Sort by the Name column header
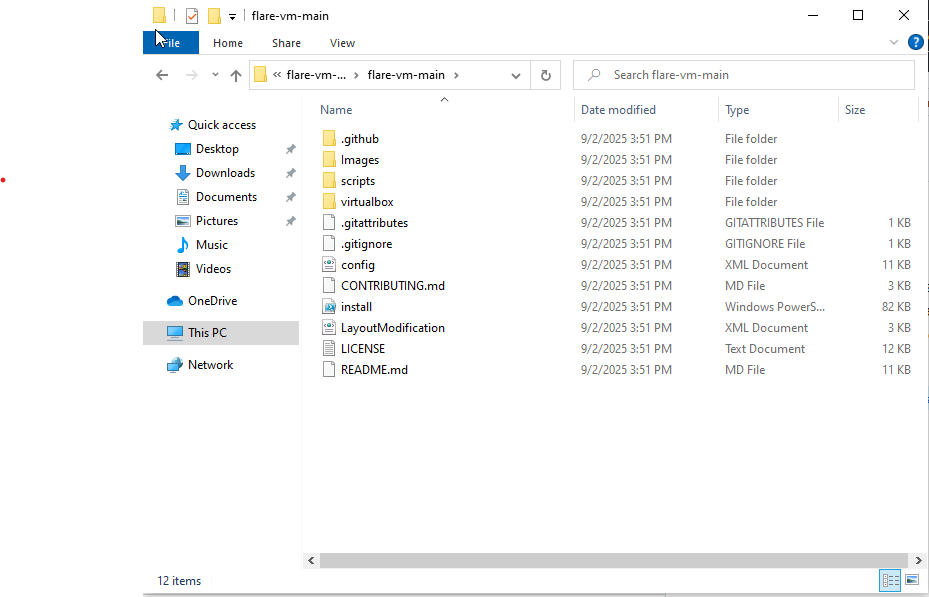929x597 pixels. (336, 110)
